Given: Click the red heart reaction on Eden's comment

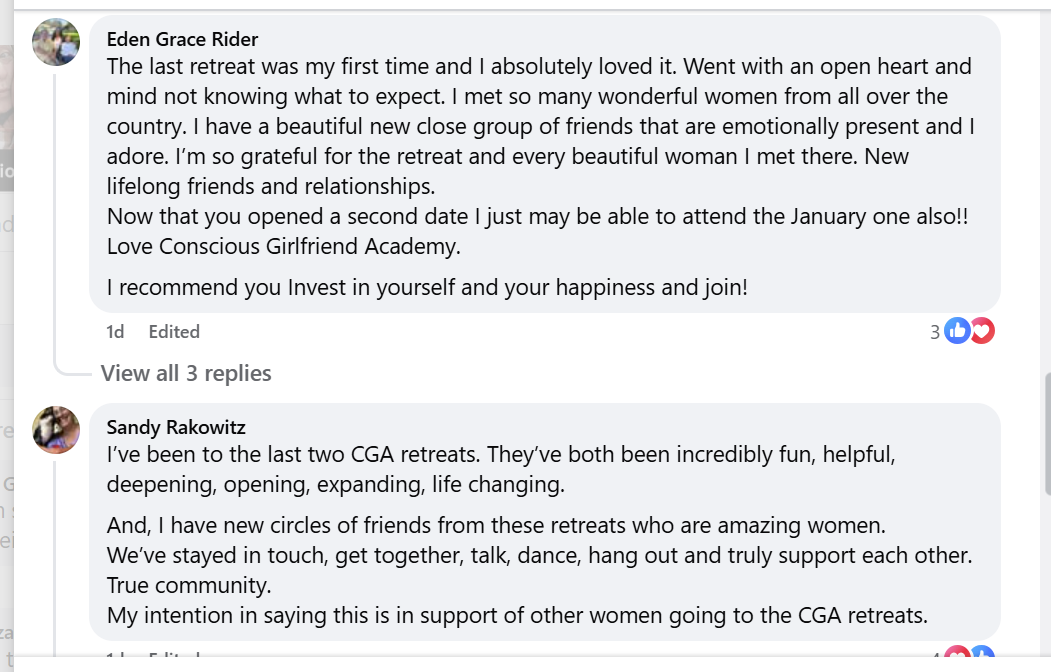Looking at the screenshot, I should coord(982,331).
